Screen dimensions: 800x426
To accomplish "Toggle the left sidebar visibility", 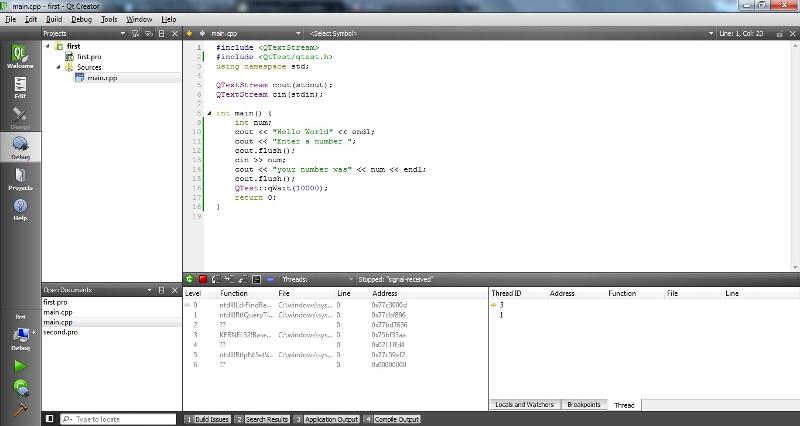I will (x=49, y=419).
